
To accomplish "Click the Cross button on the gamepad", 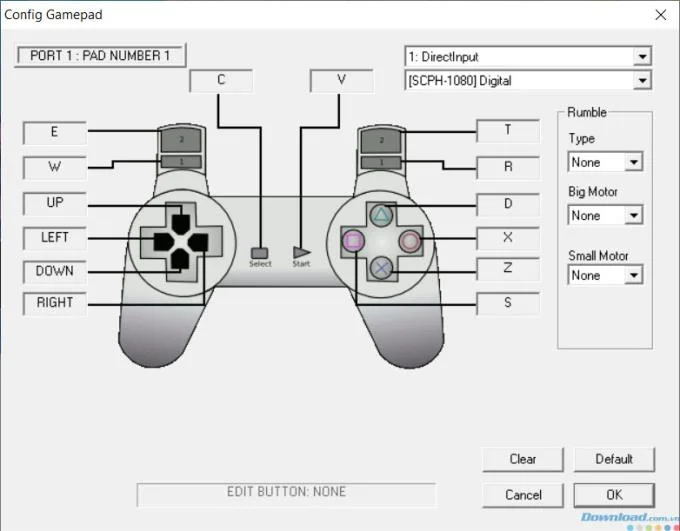I will click(x=381, y=269).
